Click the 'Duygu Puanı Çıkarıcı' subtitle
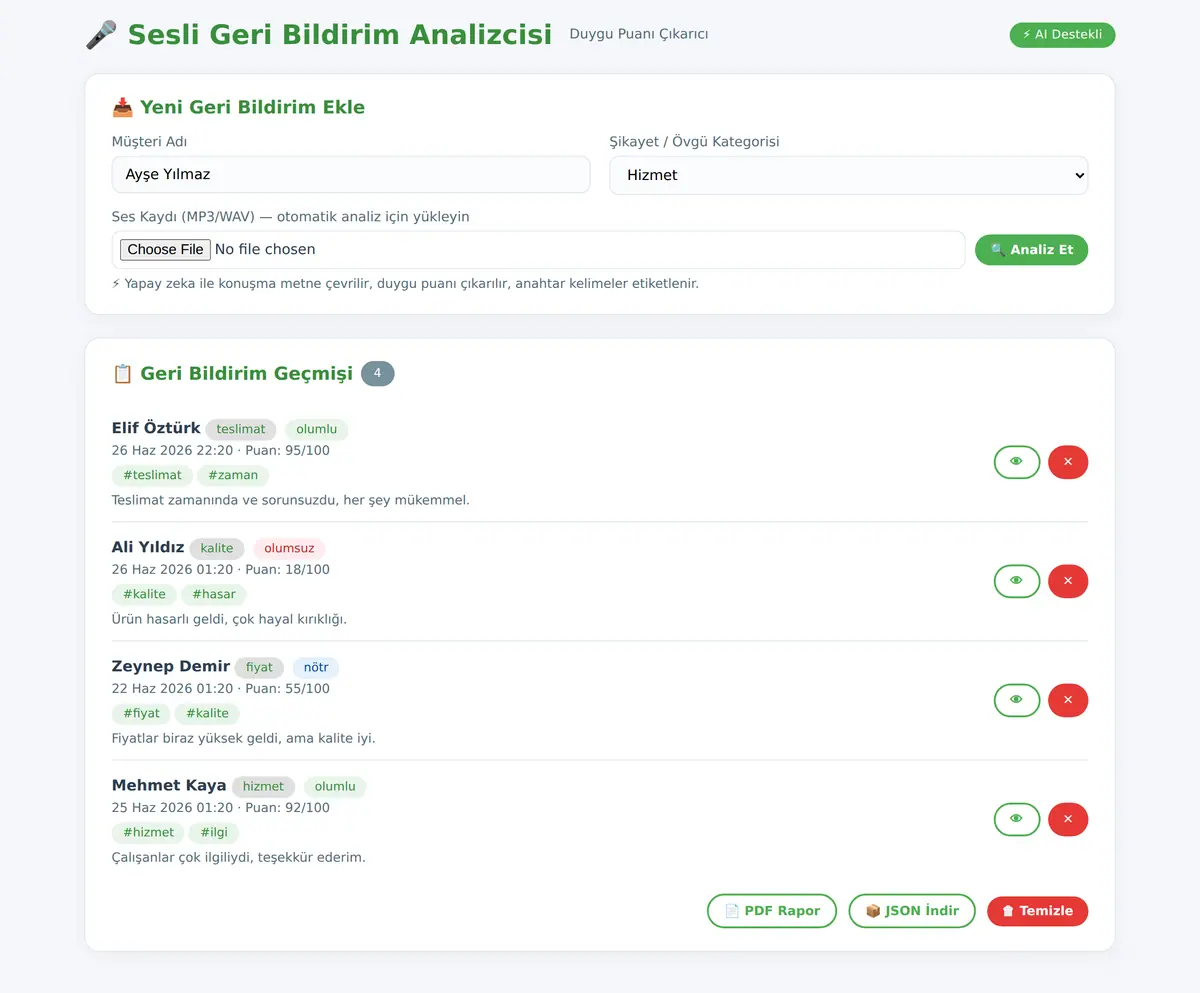The width and height of the screenshot is (1200, 993). [639, 34]
